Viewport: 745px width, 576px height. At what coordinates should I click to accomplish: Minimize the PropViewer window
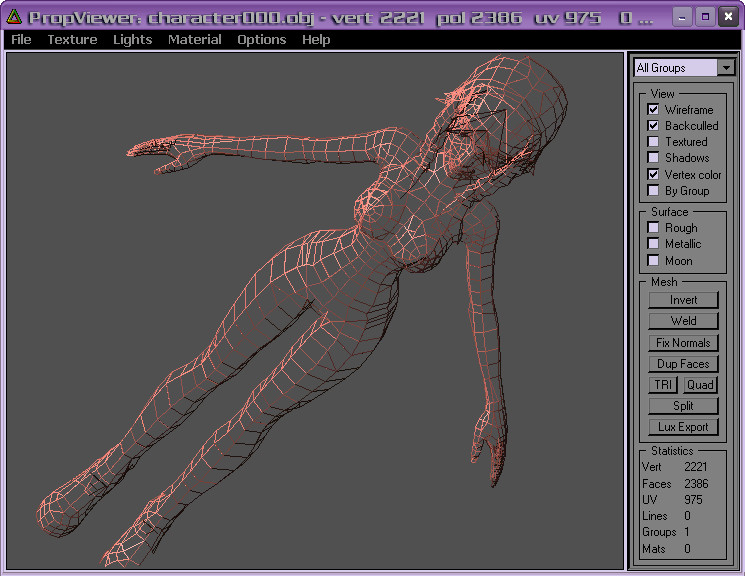[682, 18]
